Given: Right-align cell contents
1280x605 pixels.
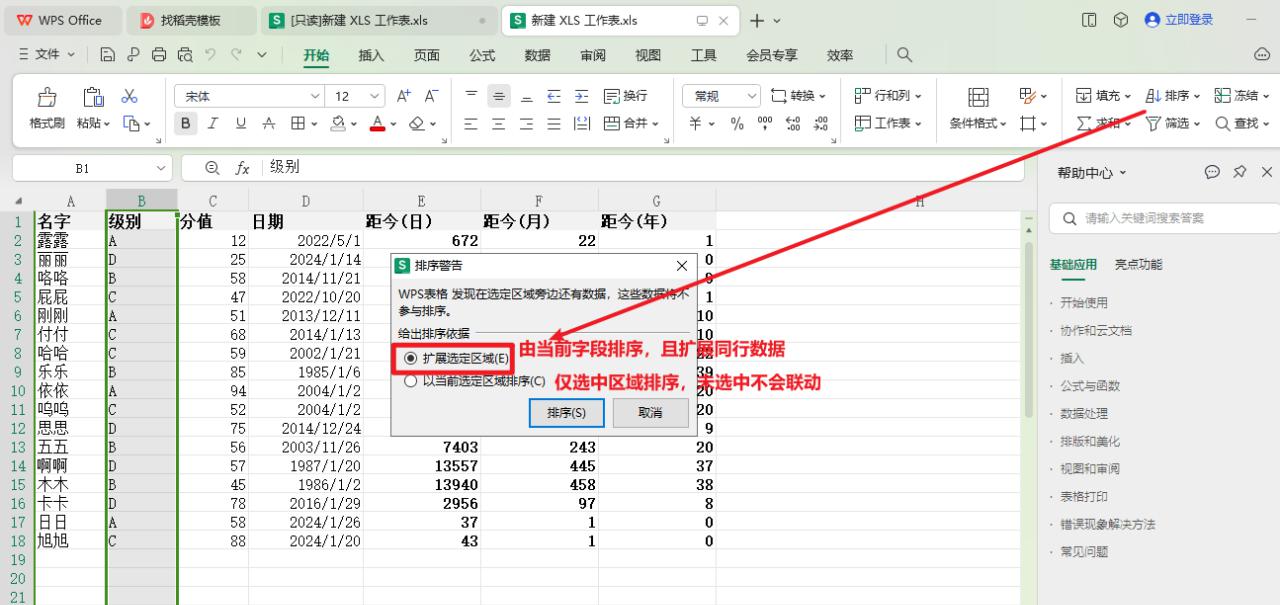Looking at the screenshot, I should pos(526,123).
